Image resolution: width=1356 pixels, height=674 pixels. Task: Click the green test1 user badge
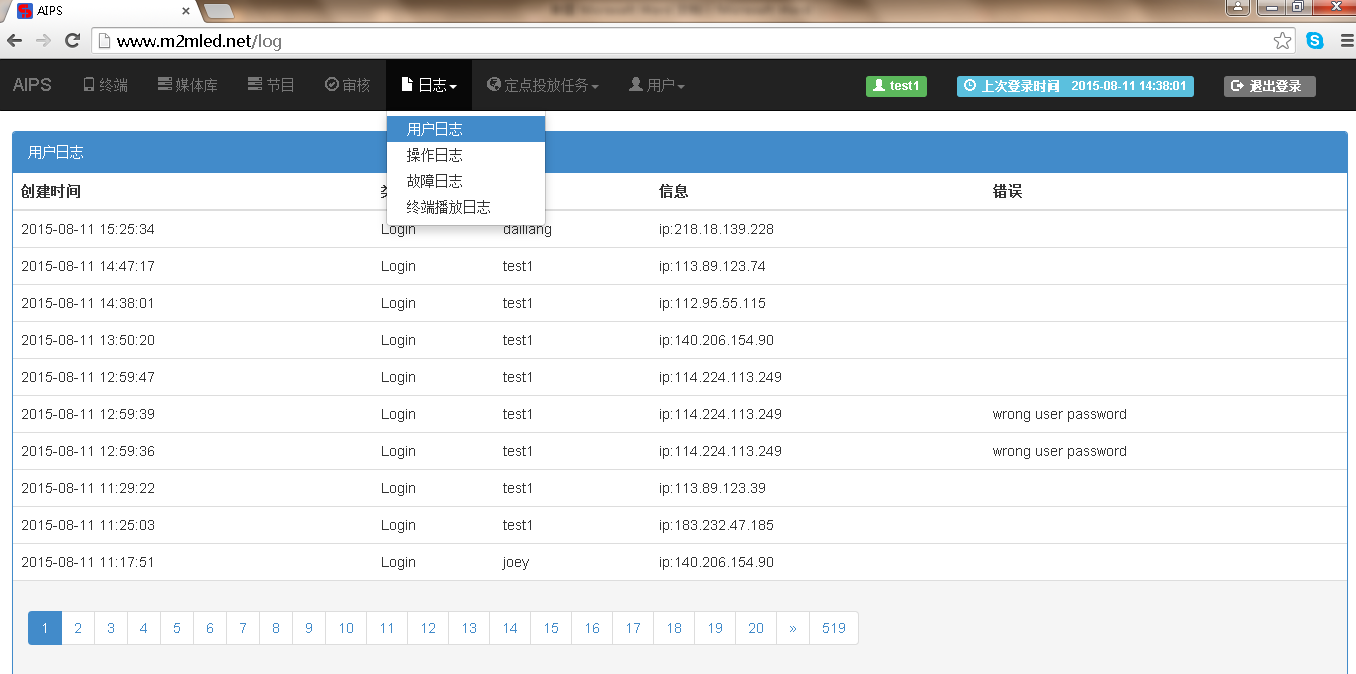click(896, 86)
